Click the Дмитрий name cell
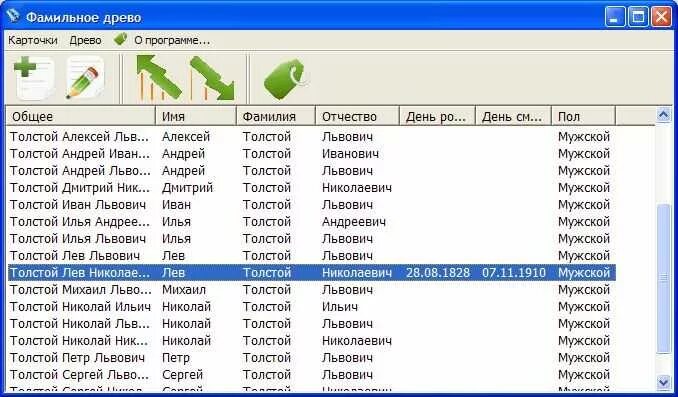Image resolution: width=678 pixels, height=397 pixels. click(187, 188)
